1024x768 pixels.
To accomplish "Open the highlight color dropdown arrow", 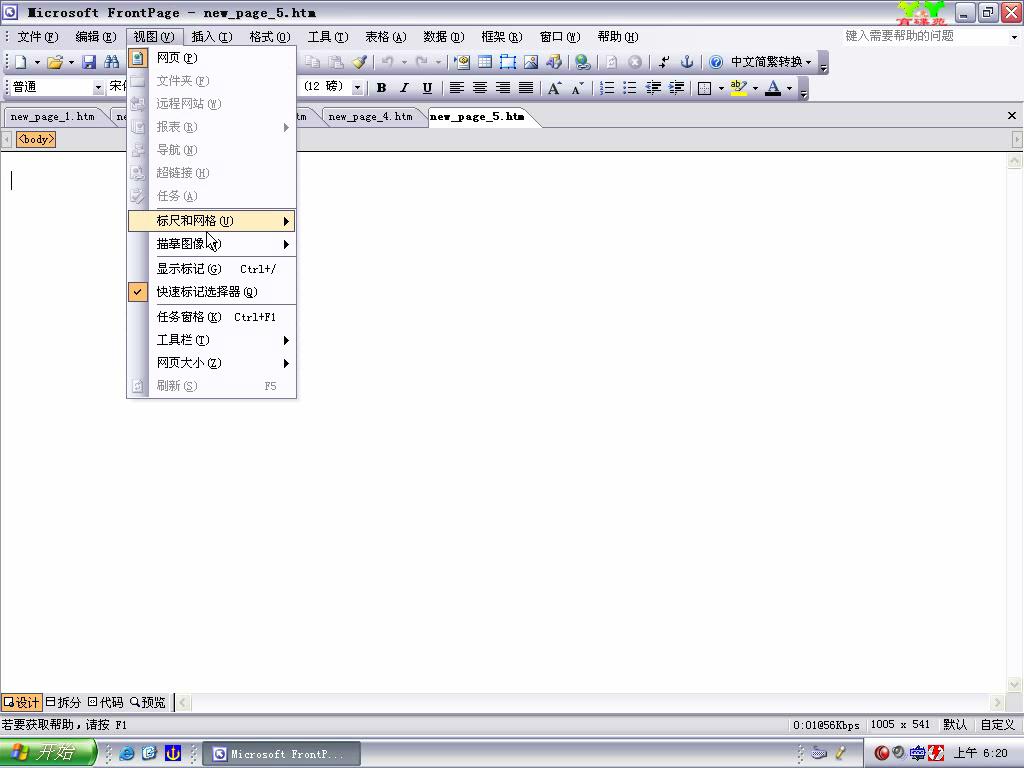I will point(756,88).
